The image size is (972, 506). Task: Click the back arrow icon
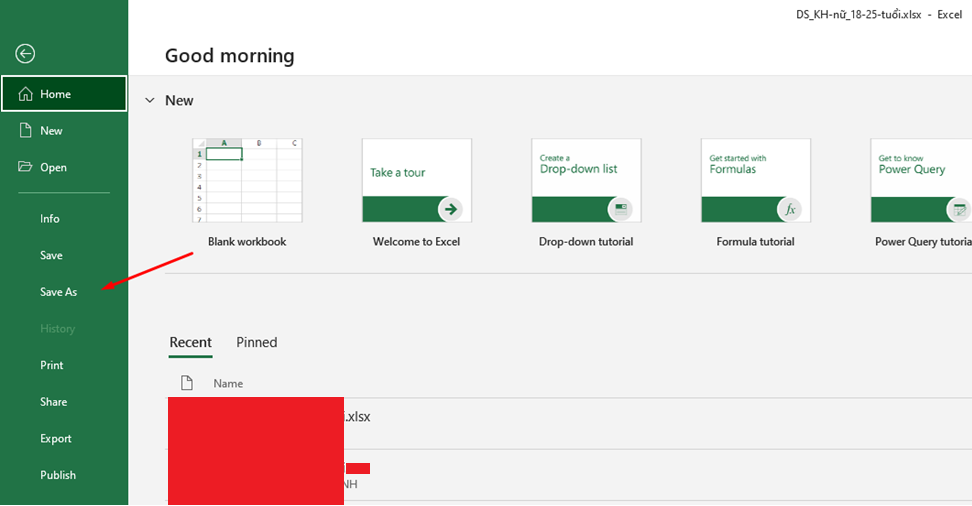tap(25, 54)
